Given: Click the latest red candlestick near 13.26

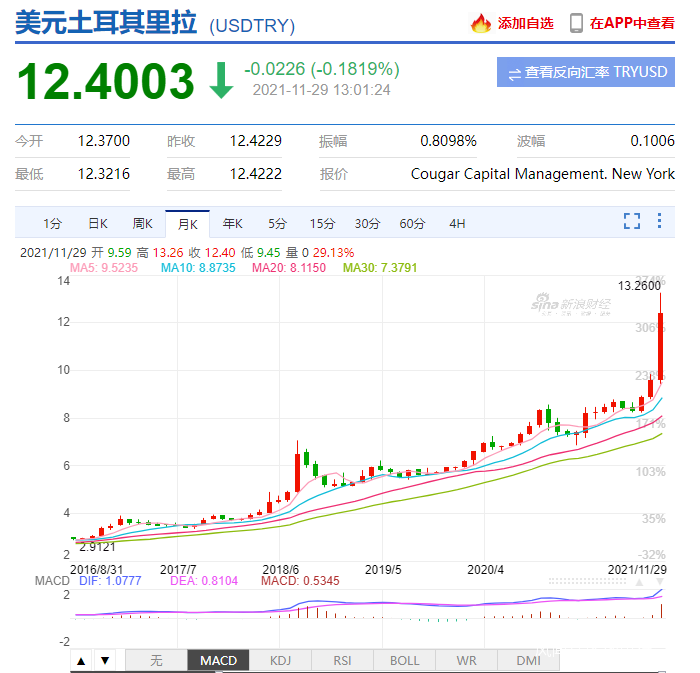Looking at the screenshot, I should click(x=660, y=346).
